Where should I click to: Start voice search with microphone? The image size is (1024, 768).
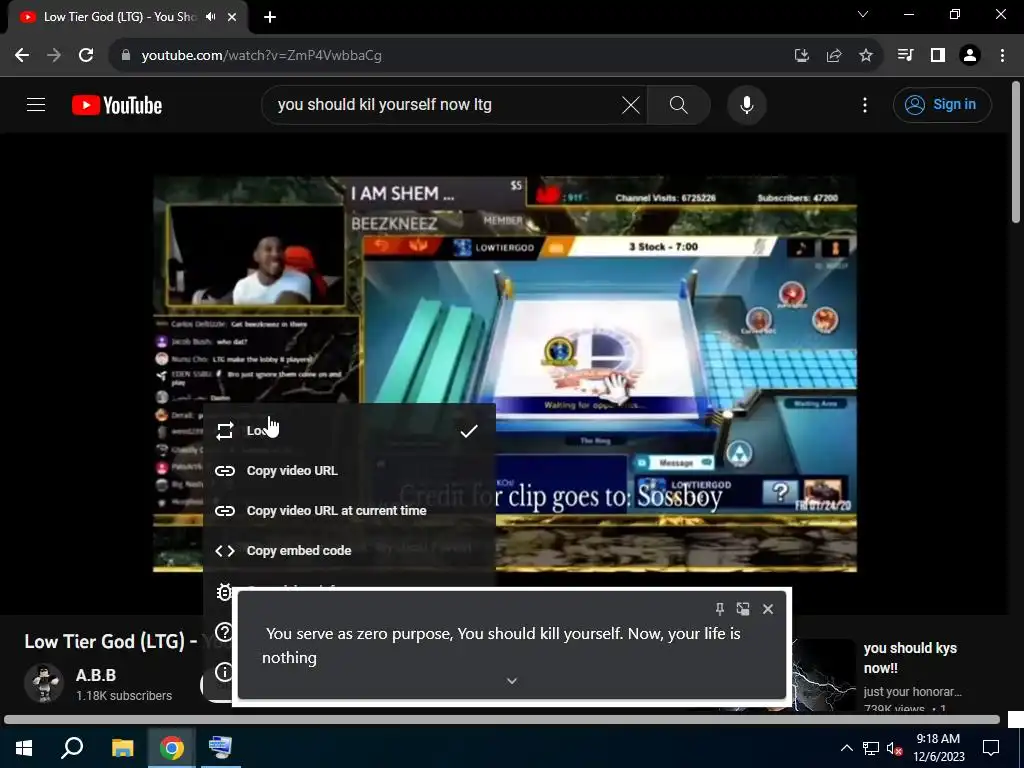(x=746, y=104)
